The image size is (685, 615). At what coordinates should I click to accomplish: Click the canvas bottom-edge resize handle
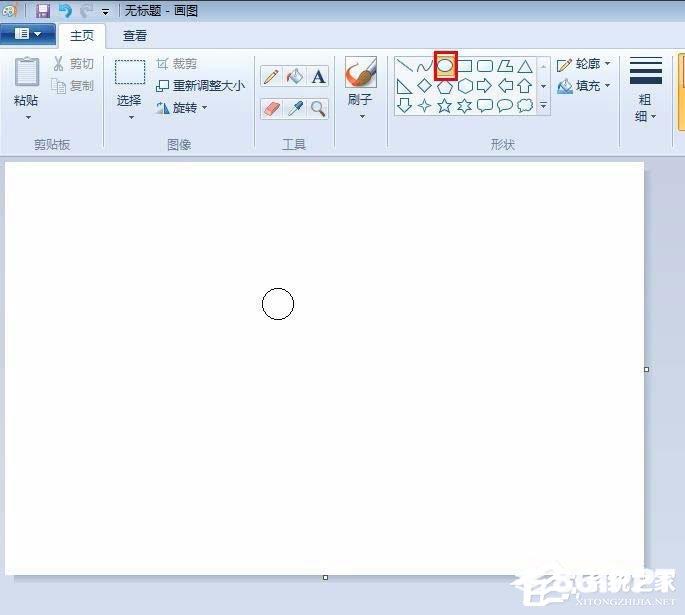(325, 577)
